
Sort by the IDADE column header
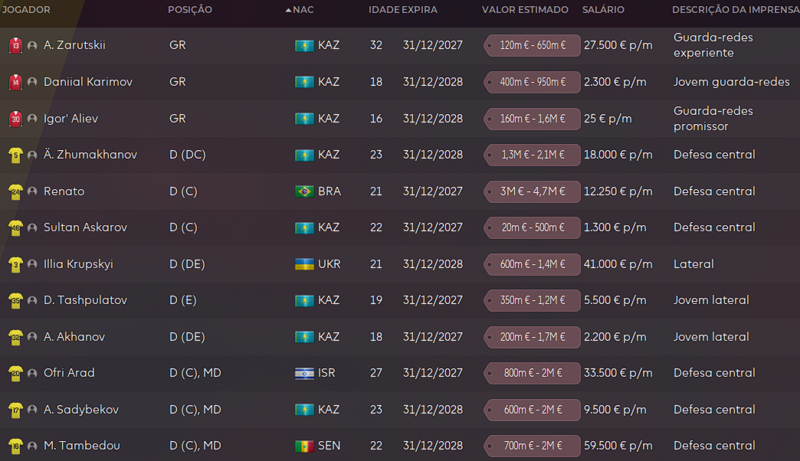(x=384, y=10)
